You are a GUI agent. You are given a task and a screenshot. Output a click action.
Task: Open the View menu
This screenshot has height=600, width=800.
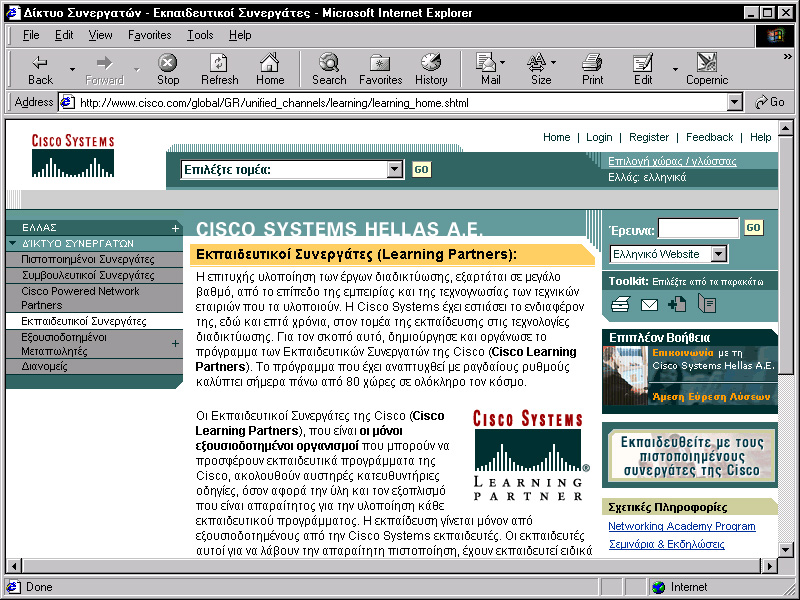click(x=100, y=35)
